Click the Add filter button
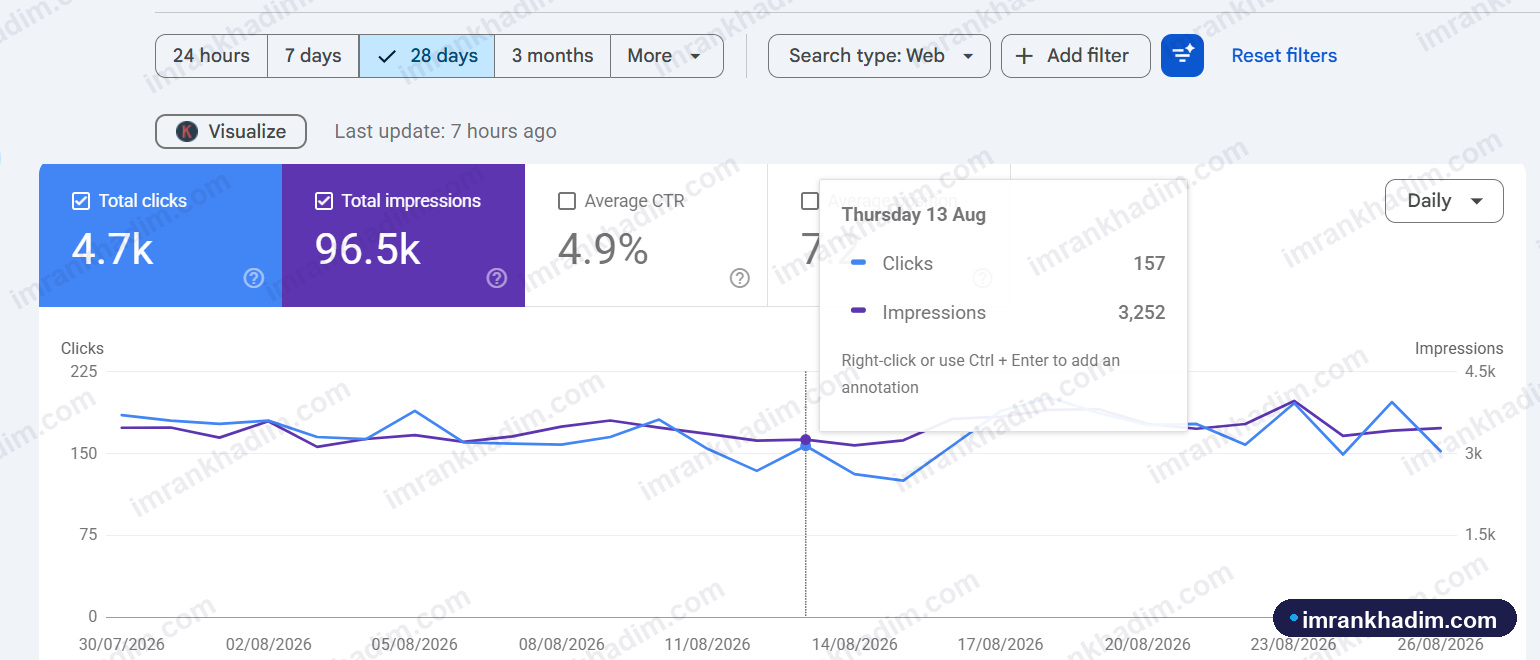1540x660 pixels. [x=1075, y=56]
